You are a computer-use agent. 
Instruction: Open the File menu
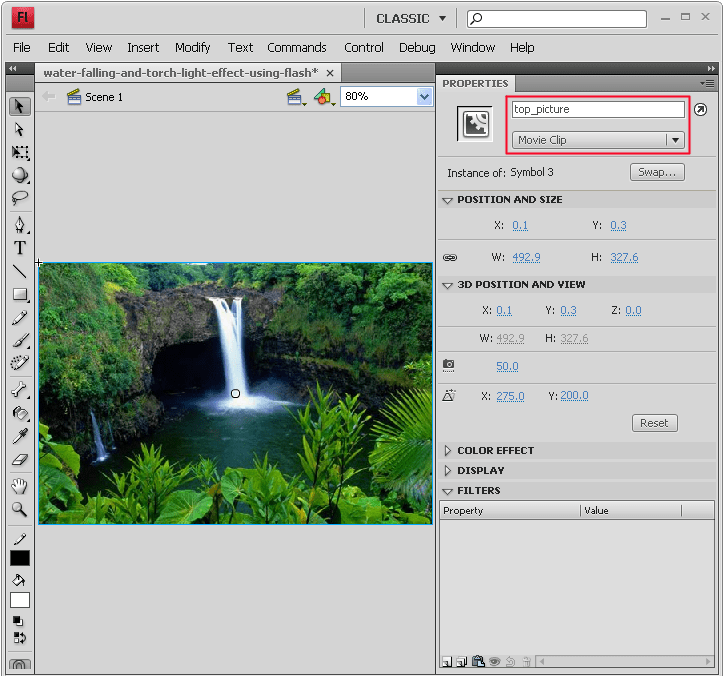click(22, 47)
